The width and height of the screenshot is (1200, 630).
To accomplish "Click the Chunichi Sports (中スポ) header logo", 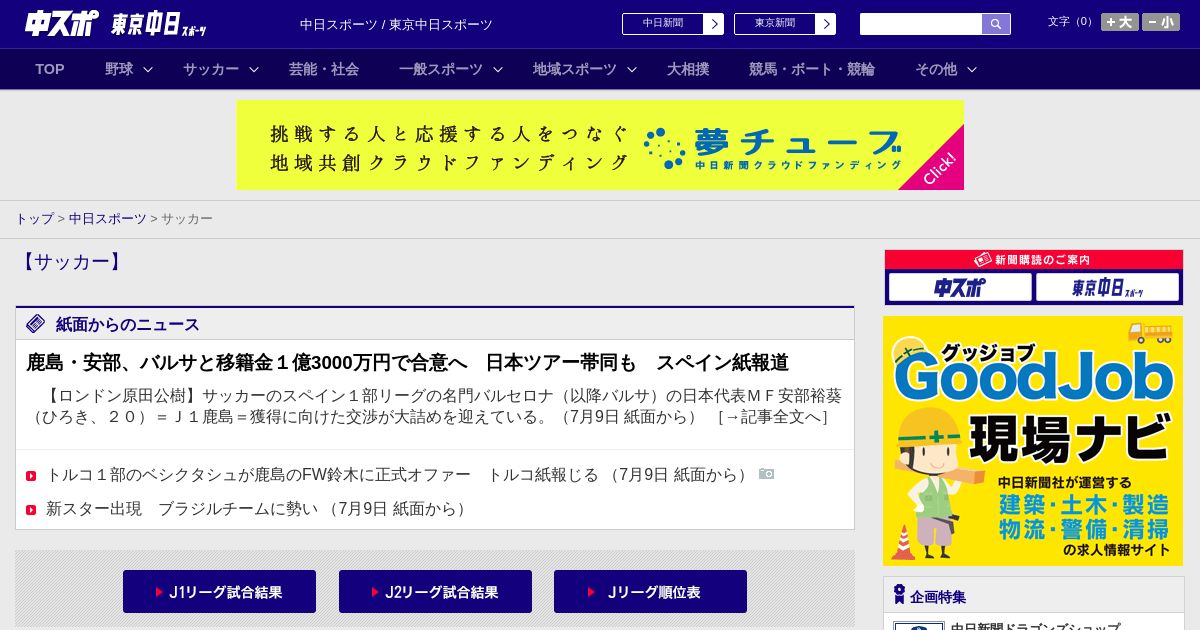I will [x=62, y=23].
